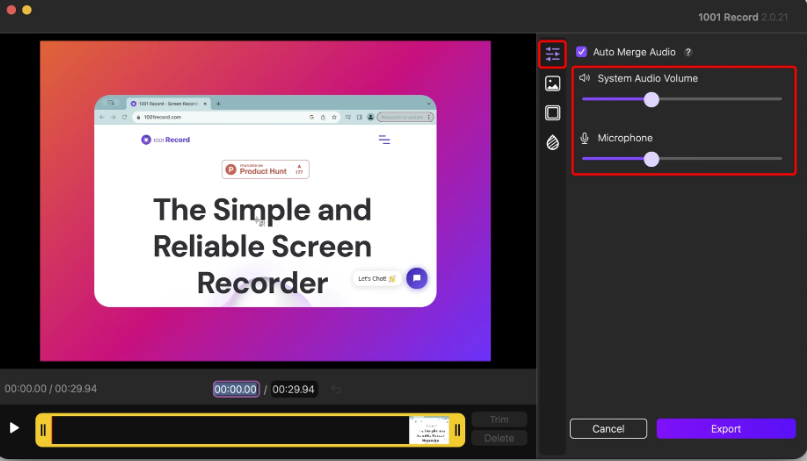Screen dimensions: 807x461
Task: Click the Microphone icon
Action: click(x=584, y=138)
